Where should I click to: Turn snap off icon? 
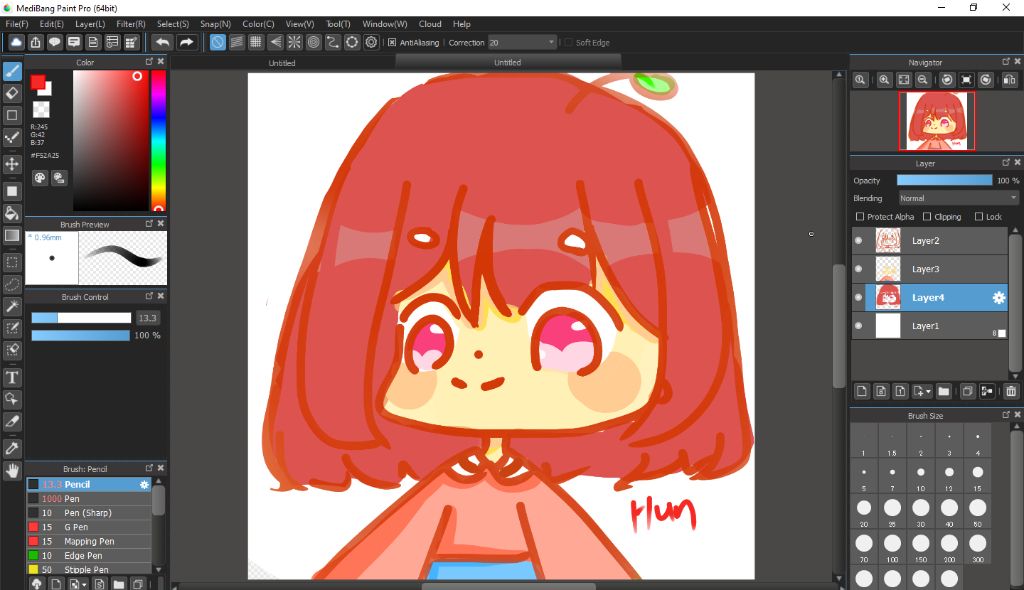pyautogui.click(x=217, y=42)
